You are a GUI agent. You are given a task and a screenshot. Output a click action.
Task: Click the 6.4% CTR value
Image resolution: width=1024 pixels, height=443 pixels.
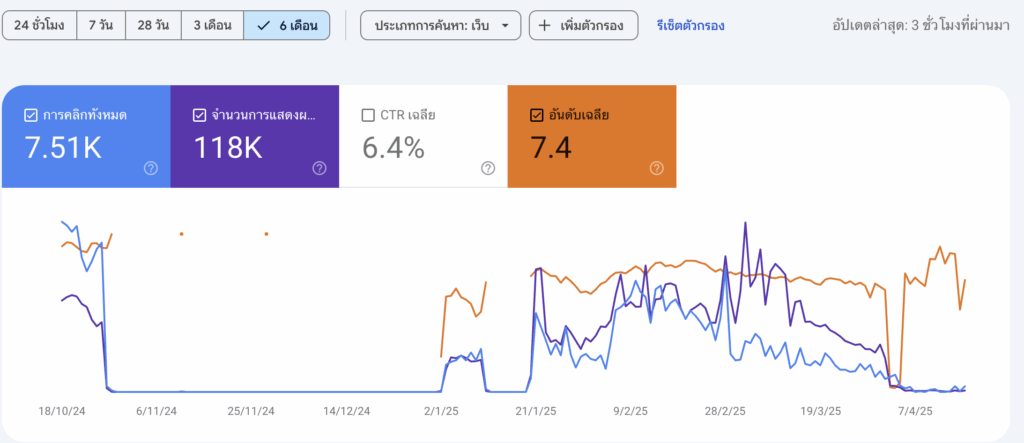pos(393,148)
